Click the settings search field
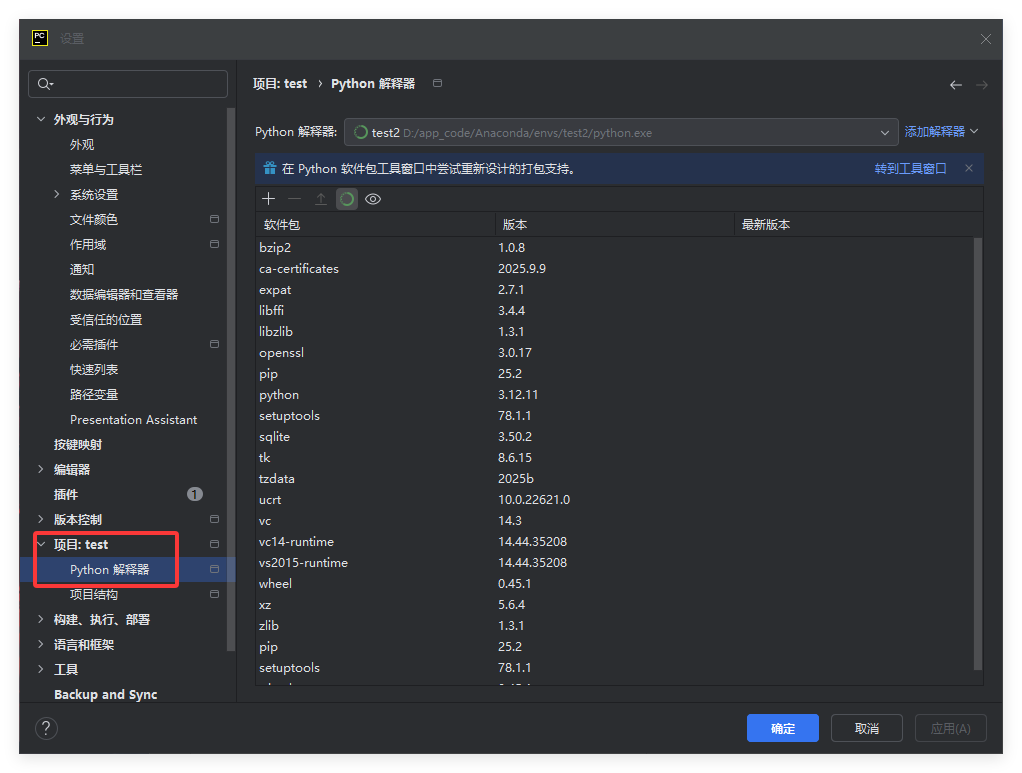The image size is (1022, 773). point(128,84)
